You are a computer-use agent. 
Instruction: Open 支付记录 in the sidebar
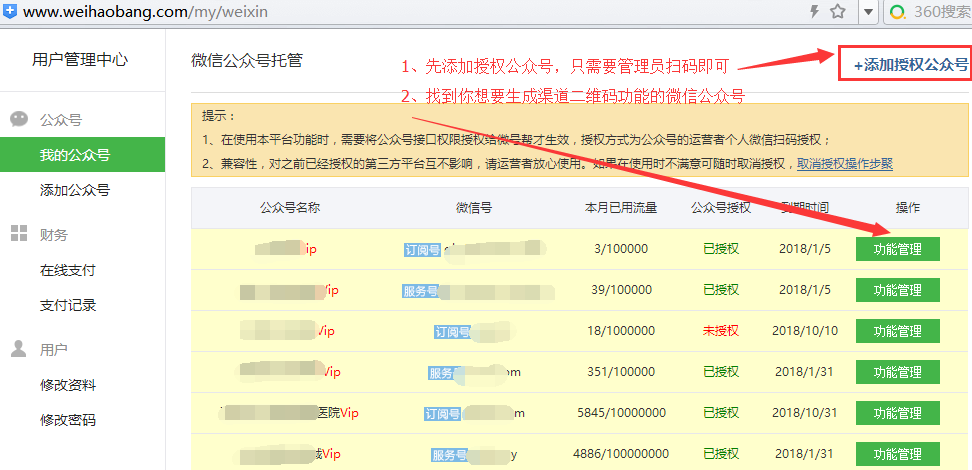pyautogui.click(x=68, y=305)
